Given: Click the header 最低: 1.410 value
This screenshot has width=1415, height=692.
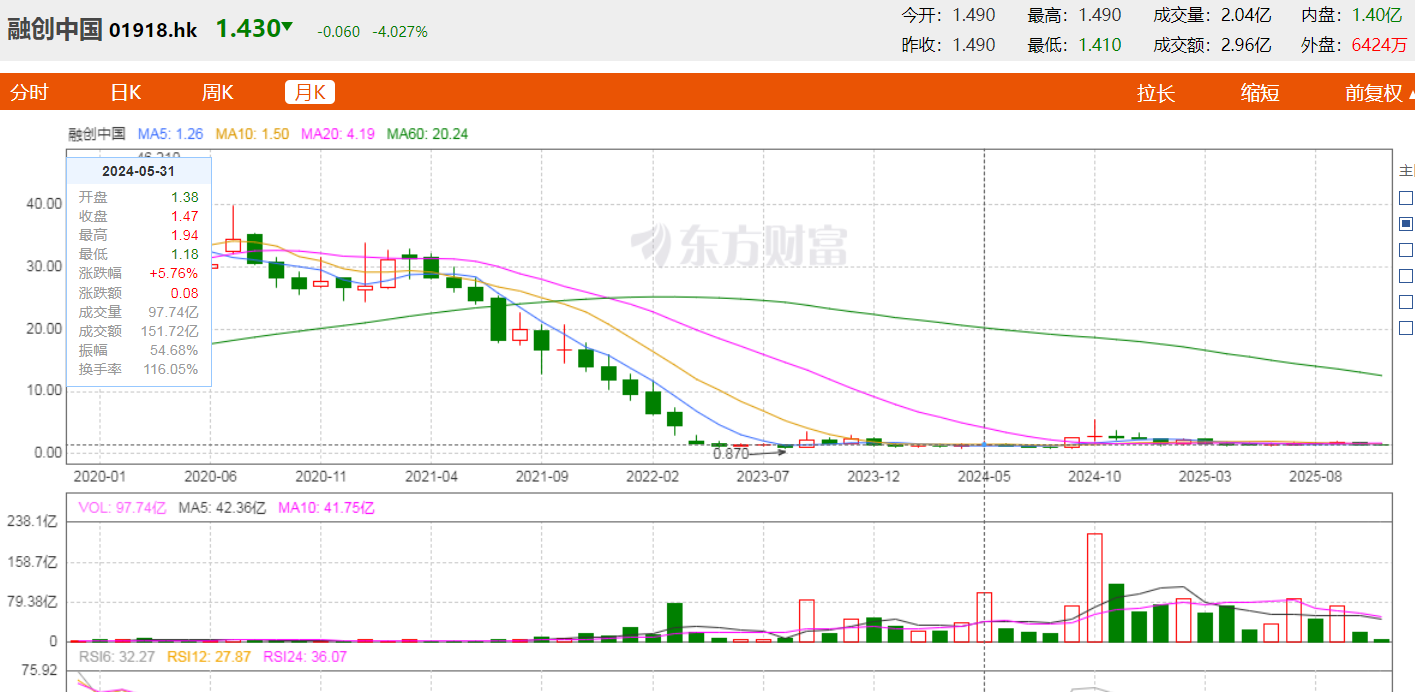Looking at the screenshot, I should tap(1074, 45).
